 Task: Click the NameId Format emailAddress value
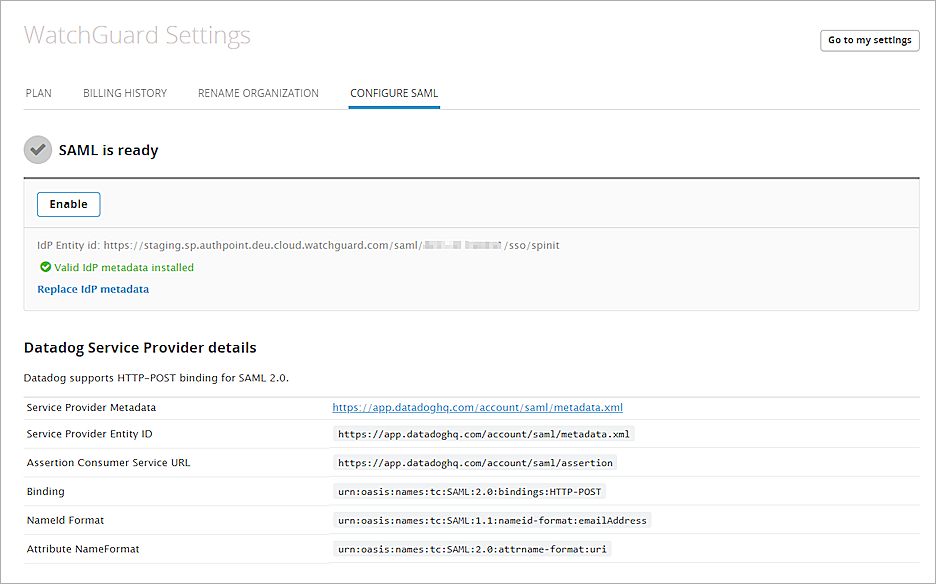tap(492, 520)
